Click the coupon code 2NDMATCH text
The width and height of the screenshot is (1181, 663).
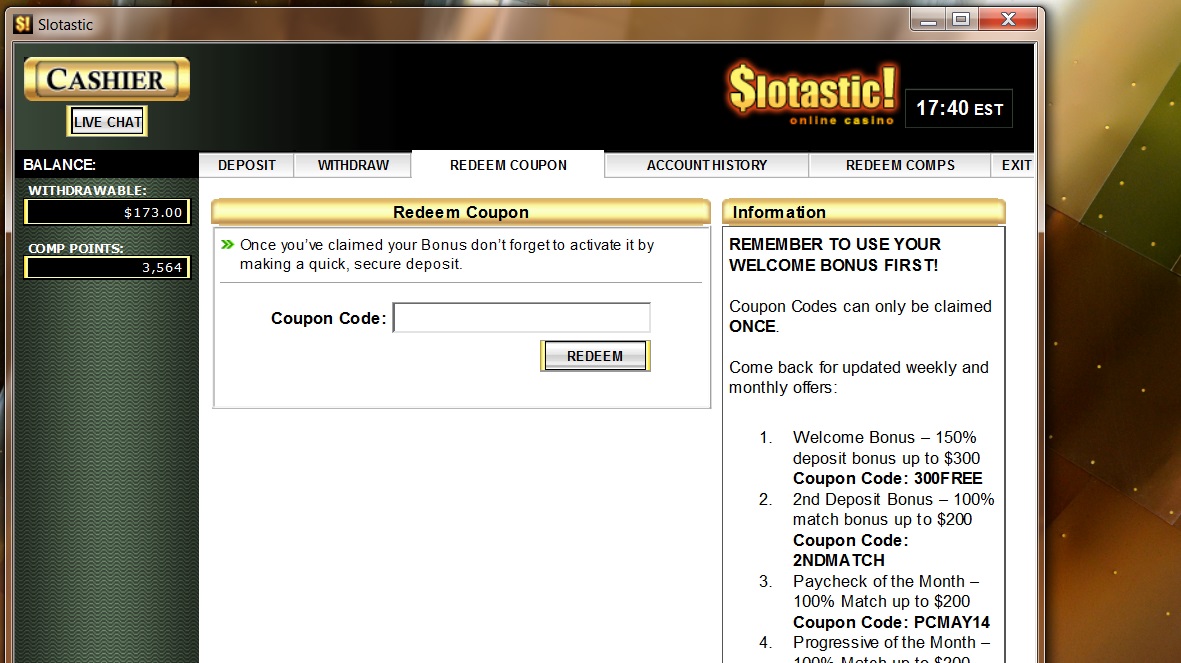coord(838,561)
